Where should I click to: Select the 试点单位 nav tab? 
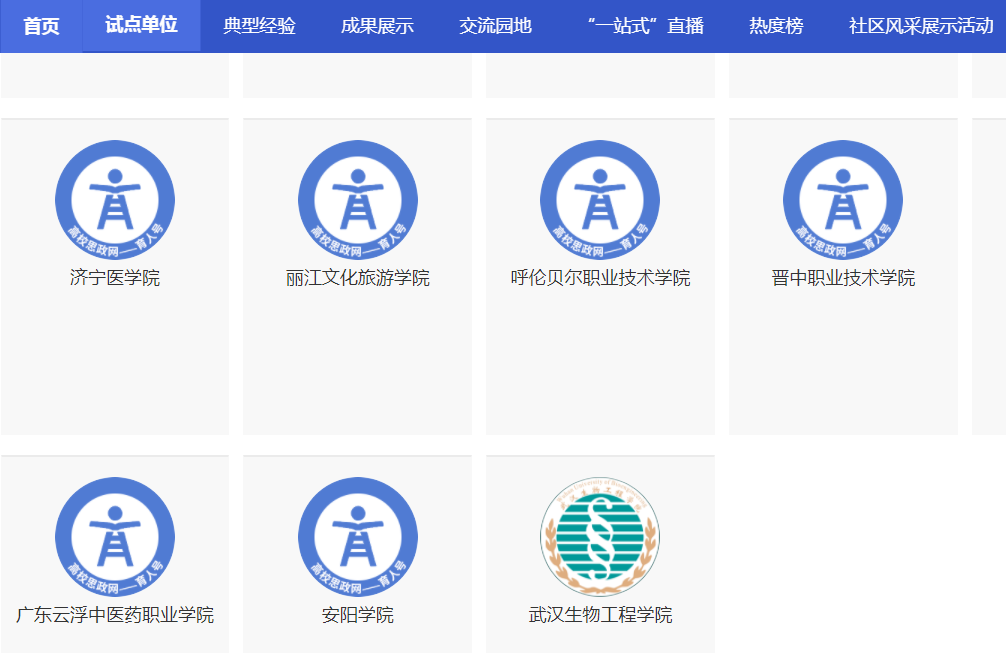(141, 26)
